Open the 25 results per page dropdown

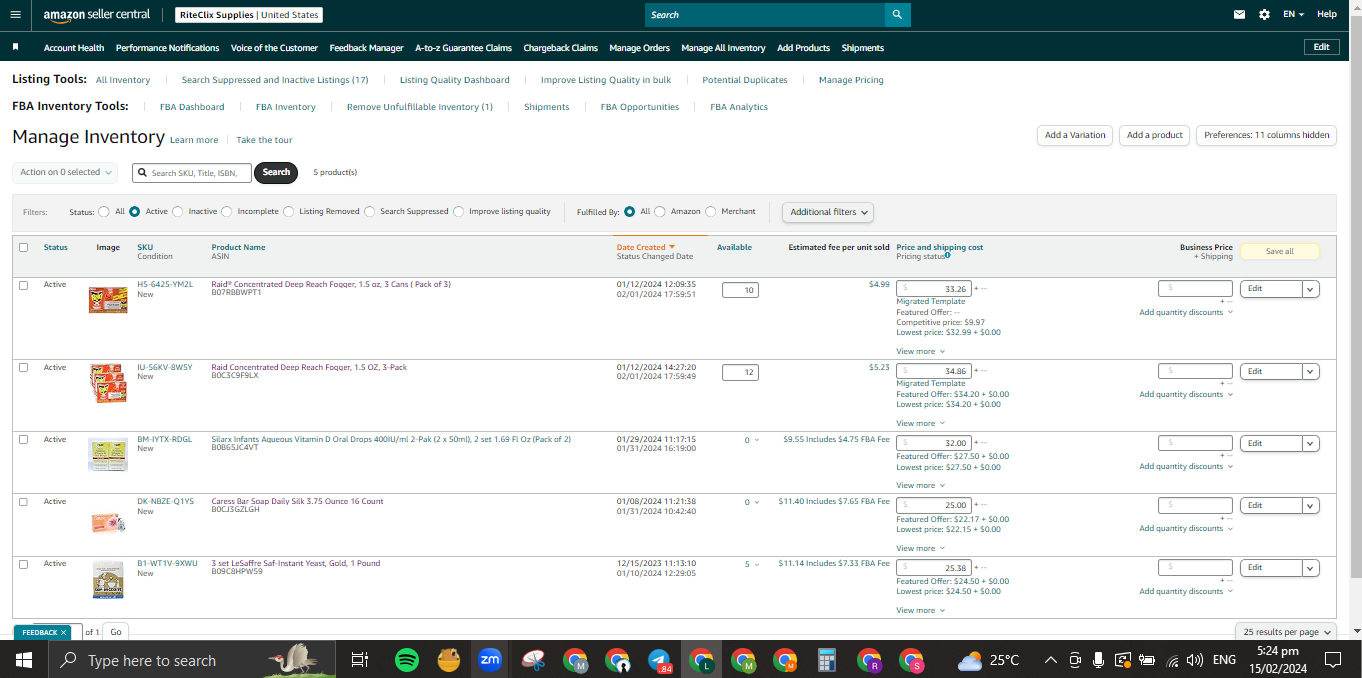tap(1286, 632)
